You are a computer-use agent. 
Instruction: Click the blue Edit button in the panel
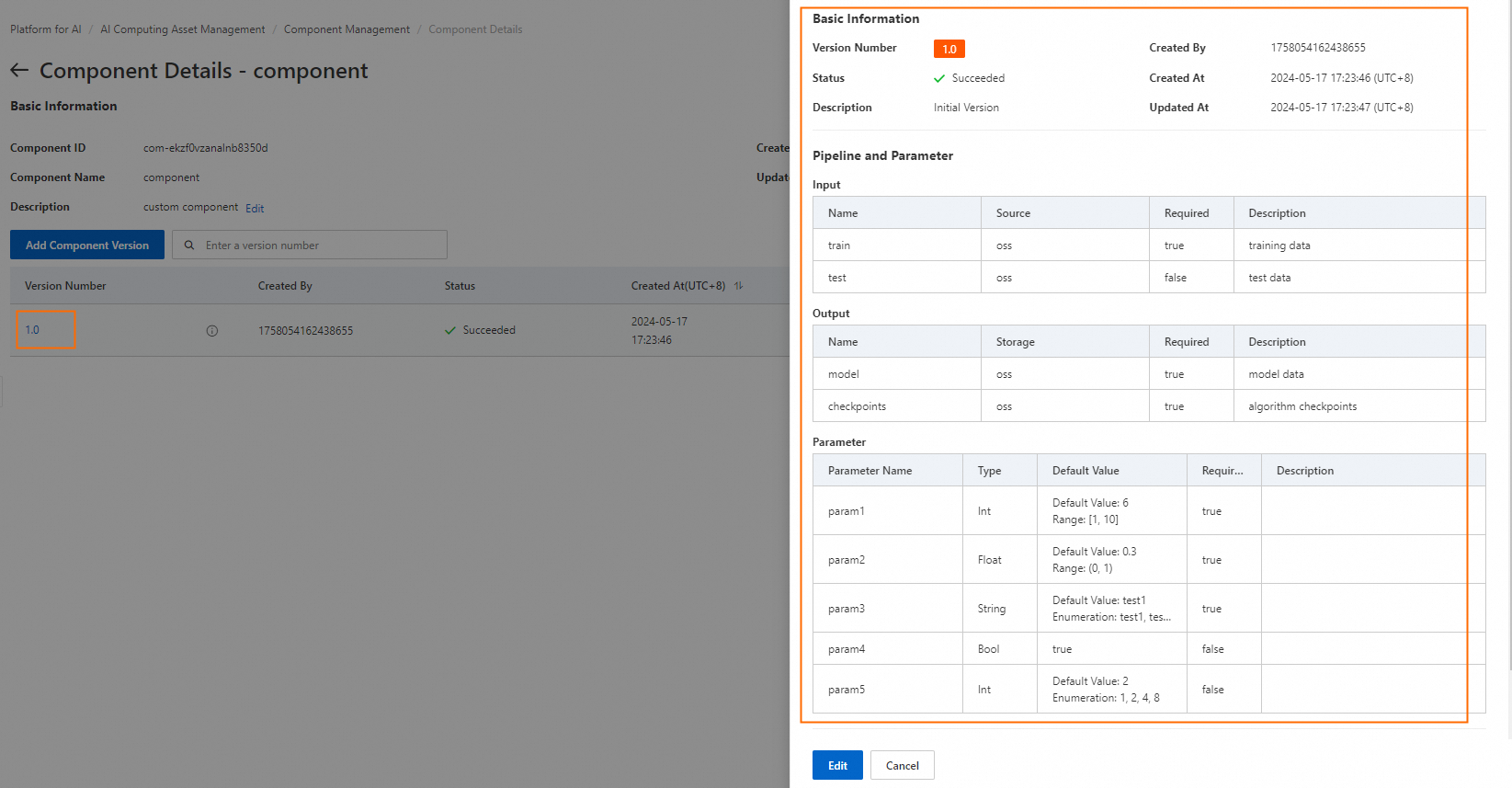point(837,765)
